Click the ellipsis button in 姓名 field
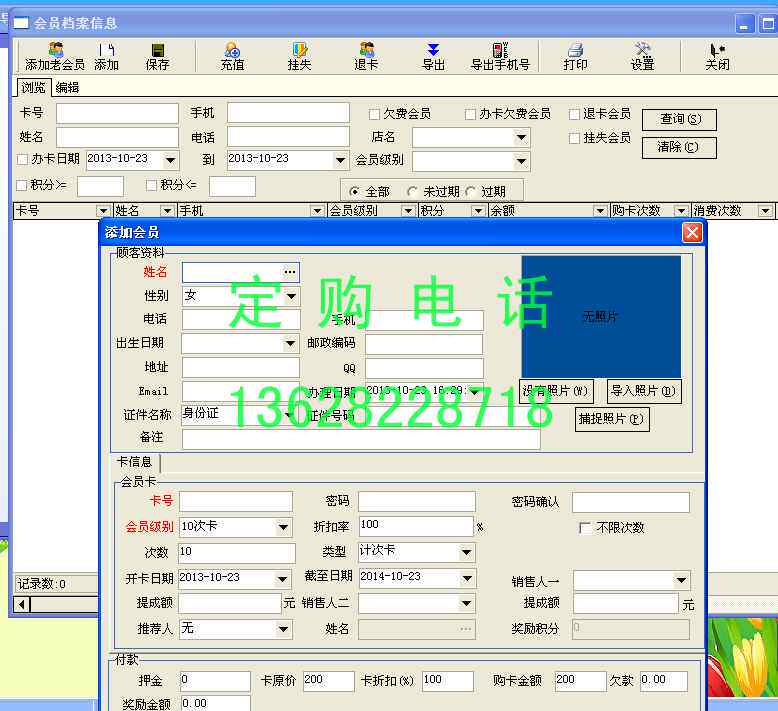 pyautogui.click(x=290, y=272)
